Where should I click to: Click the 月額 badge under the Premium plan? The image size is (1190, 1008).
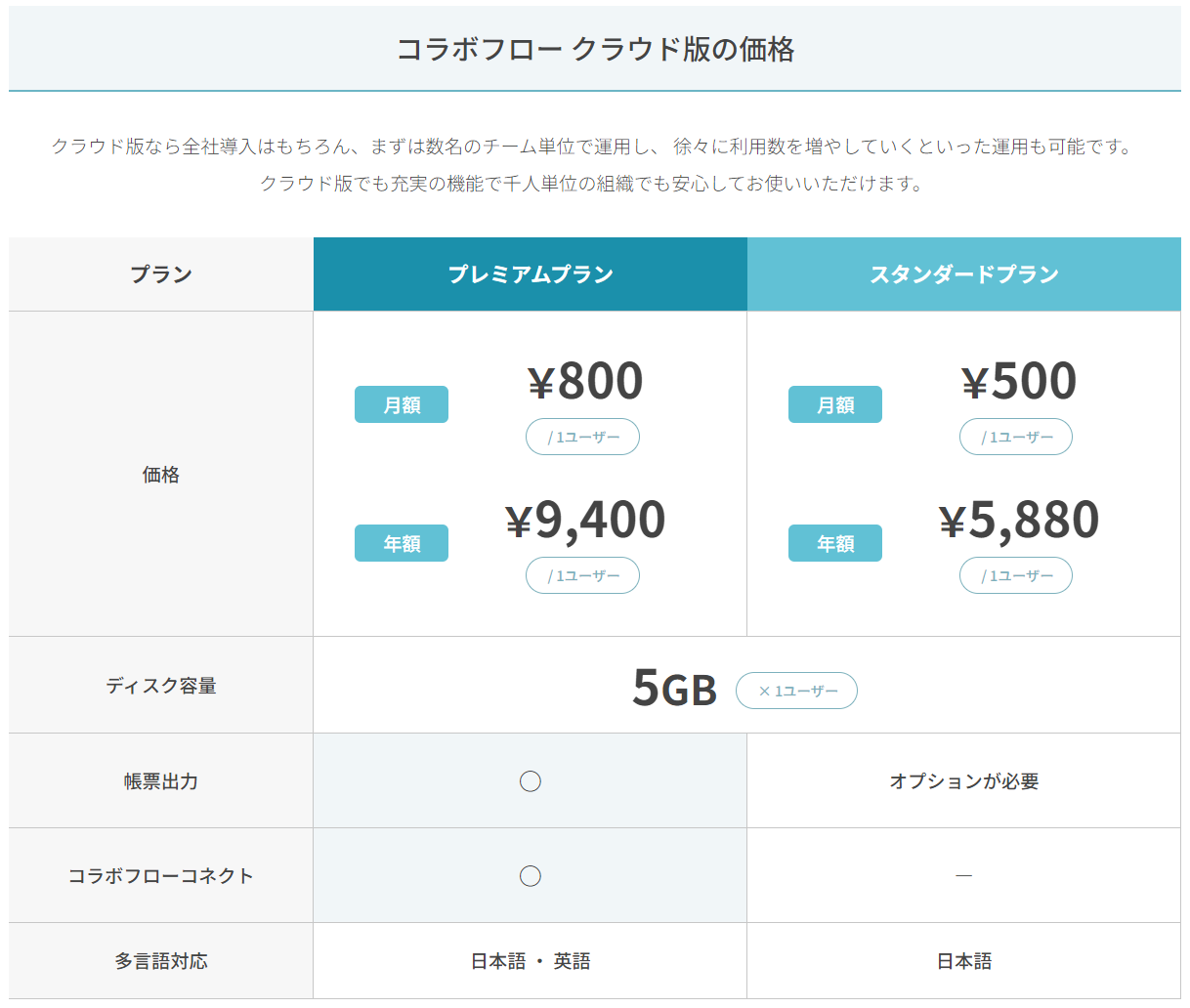(x=402, y=404)
